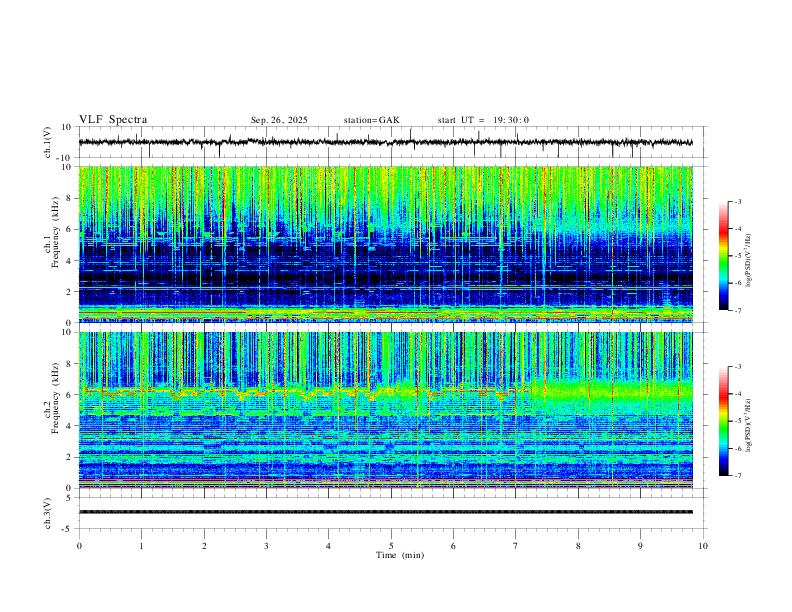Click the log(PSD) label of the ch.2 color bar

tap(749, 425)
